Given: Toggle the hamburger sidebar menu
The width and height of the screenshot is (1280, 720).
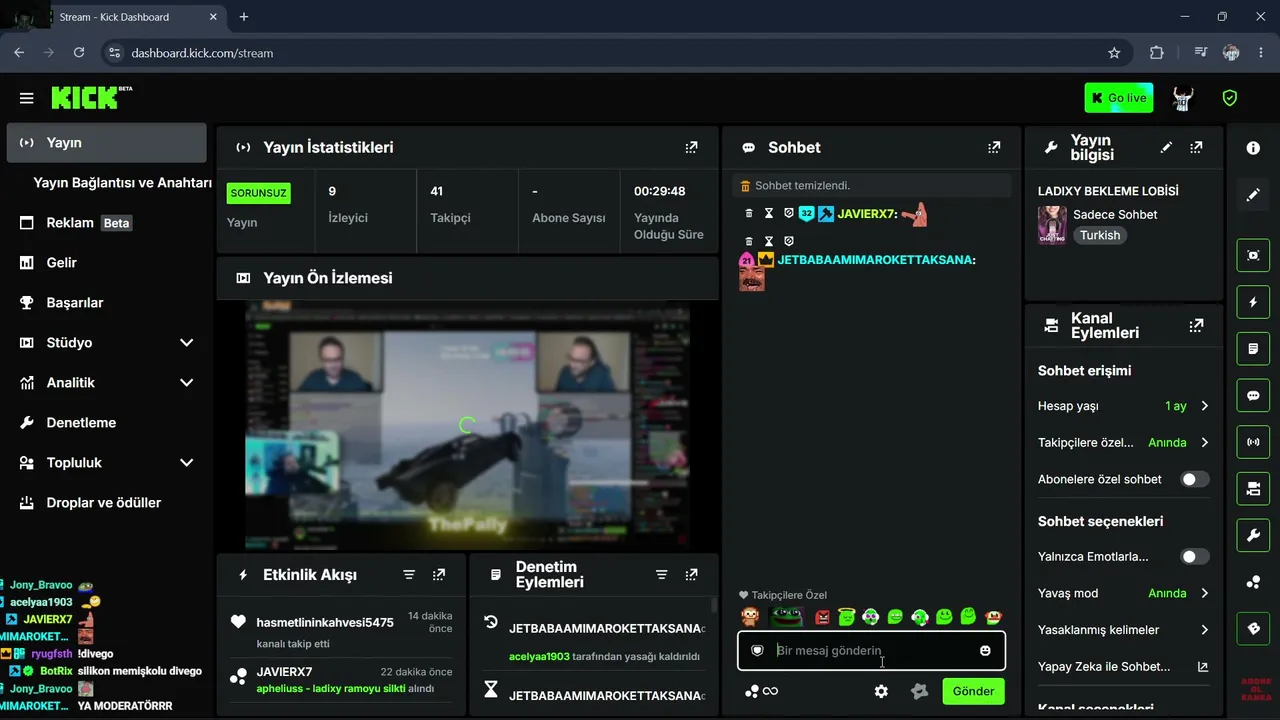Looking at the screenshot, I should tap(26, 98).
